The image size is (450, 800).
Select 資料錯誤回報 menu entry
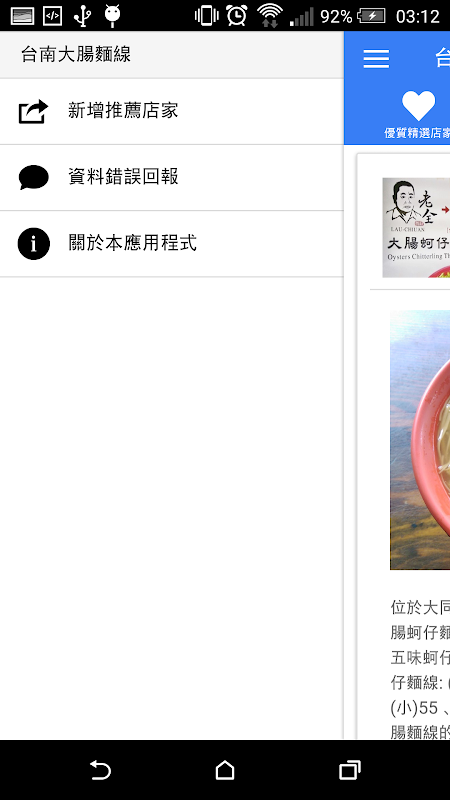pos(171,178)
